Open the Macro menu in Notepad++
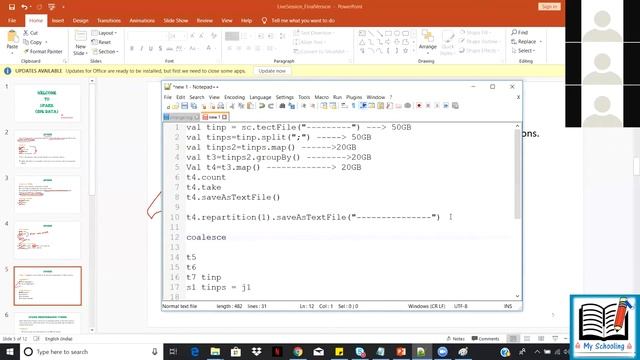640x360 pixels. (x=321, y=97)
